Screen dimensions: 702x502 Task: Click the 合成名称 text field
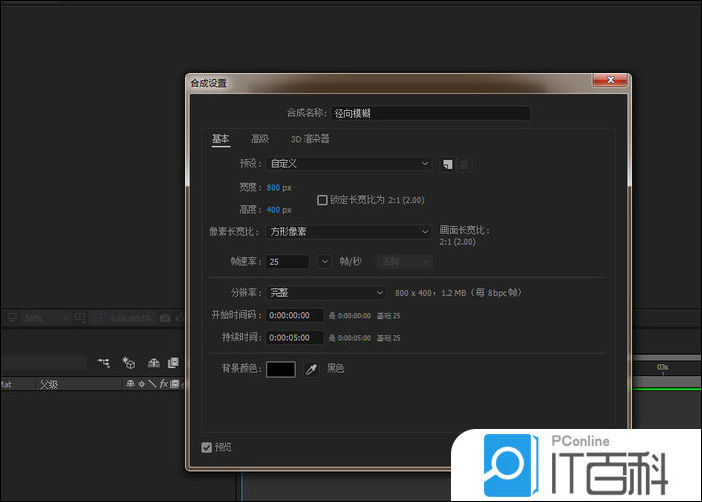click(445, 114)
